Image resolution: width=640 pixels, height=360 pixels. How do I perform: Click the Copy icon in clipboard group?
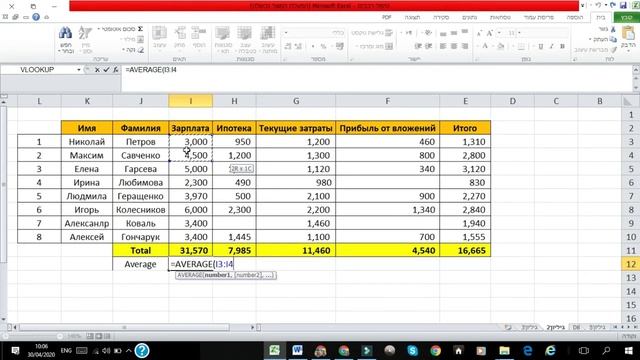click(x=613, y=39)
